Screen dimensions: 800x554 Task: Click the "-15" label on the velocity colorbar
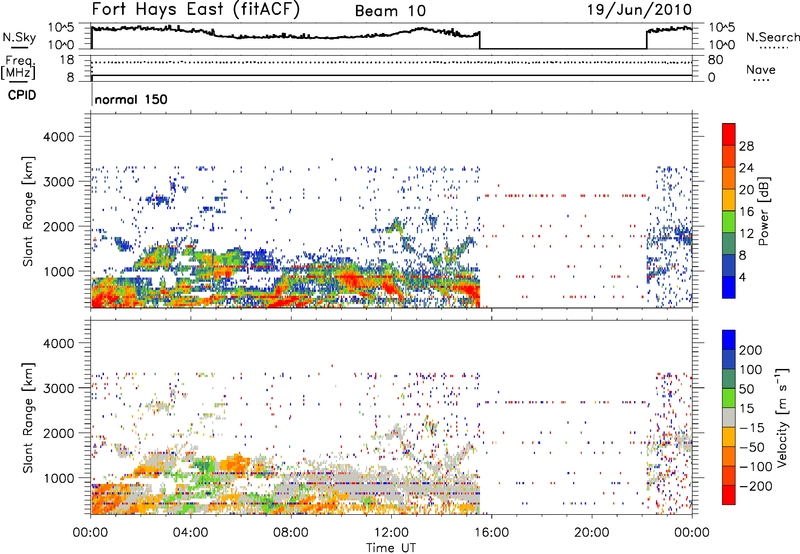(x=752, y=428)
